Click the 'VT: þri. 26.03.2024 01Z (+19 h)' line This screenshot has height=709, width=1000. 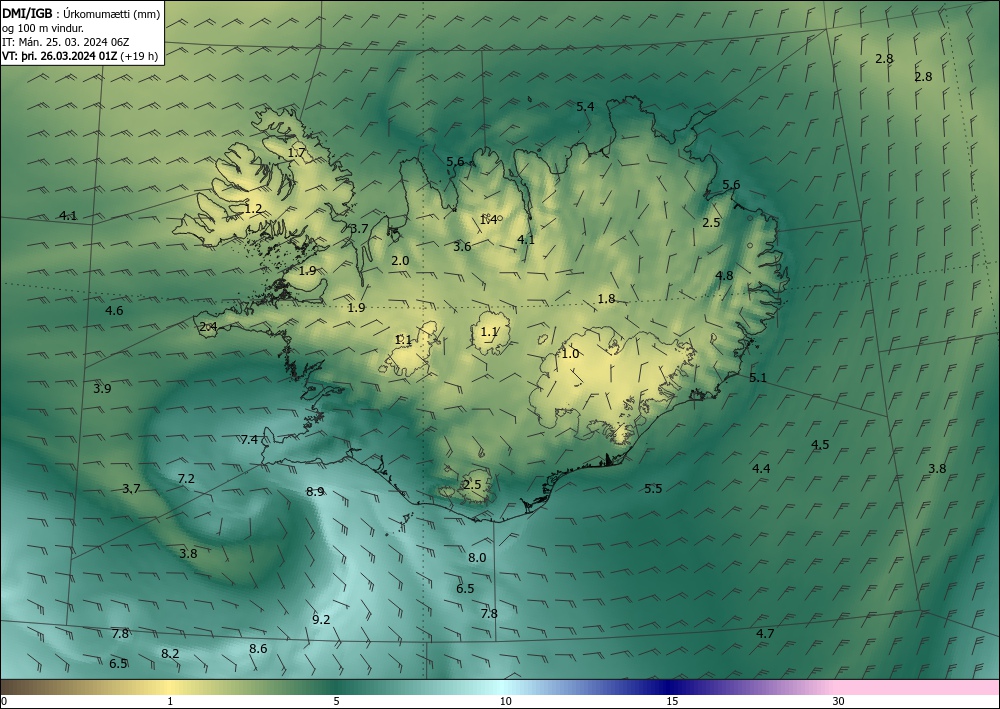coord(80,56)
